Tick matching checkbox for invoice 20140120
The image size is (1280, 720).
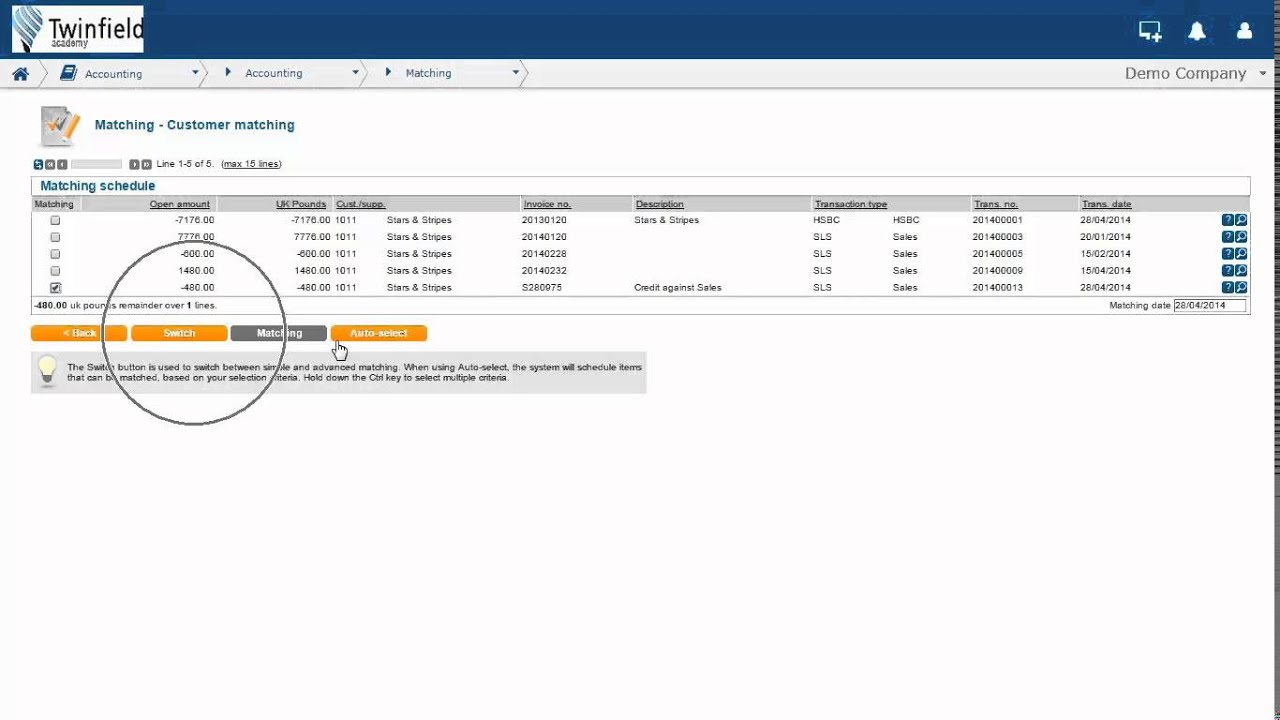55,237
